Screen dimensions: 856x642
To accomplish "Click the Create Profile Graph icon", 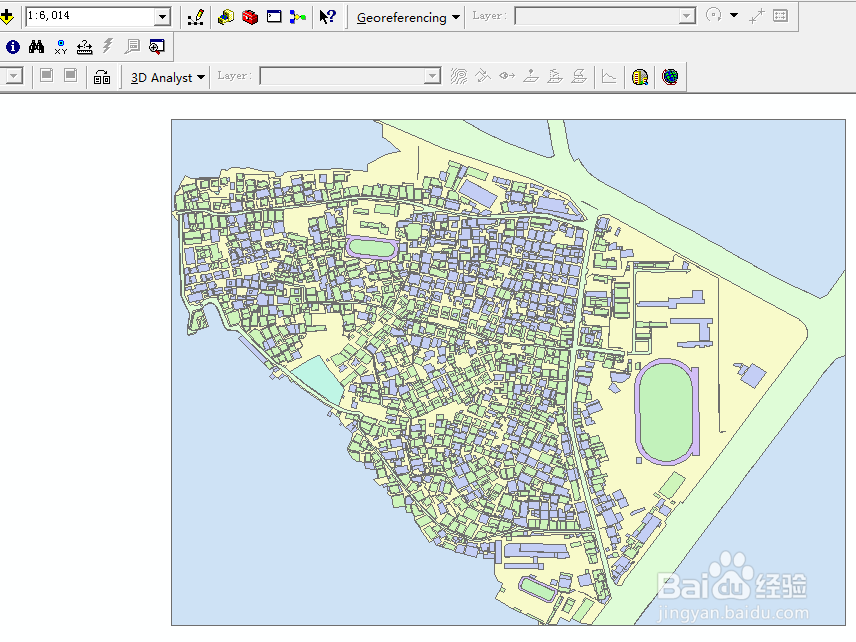I will (609, 76).
